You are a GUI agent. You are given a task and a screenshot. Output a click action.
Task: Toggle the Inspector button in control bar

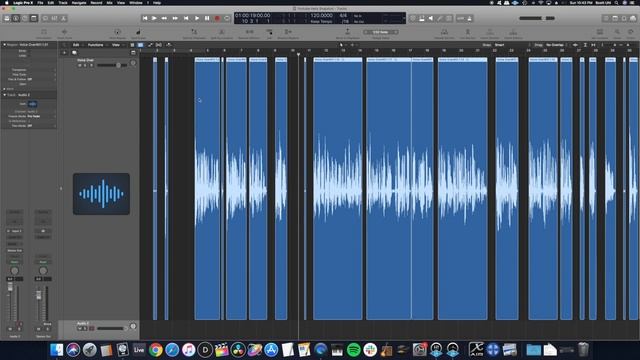16,18
